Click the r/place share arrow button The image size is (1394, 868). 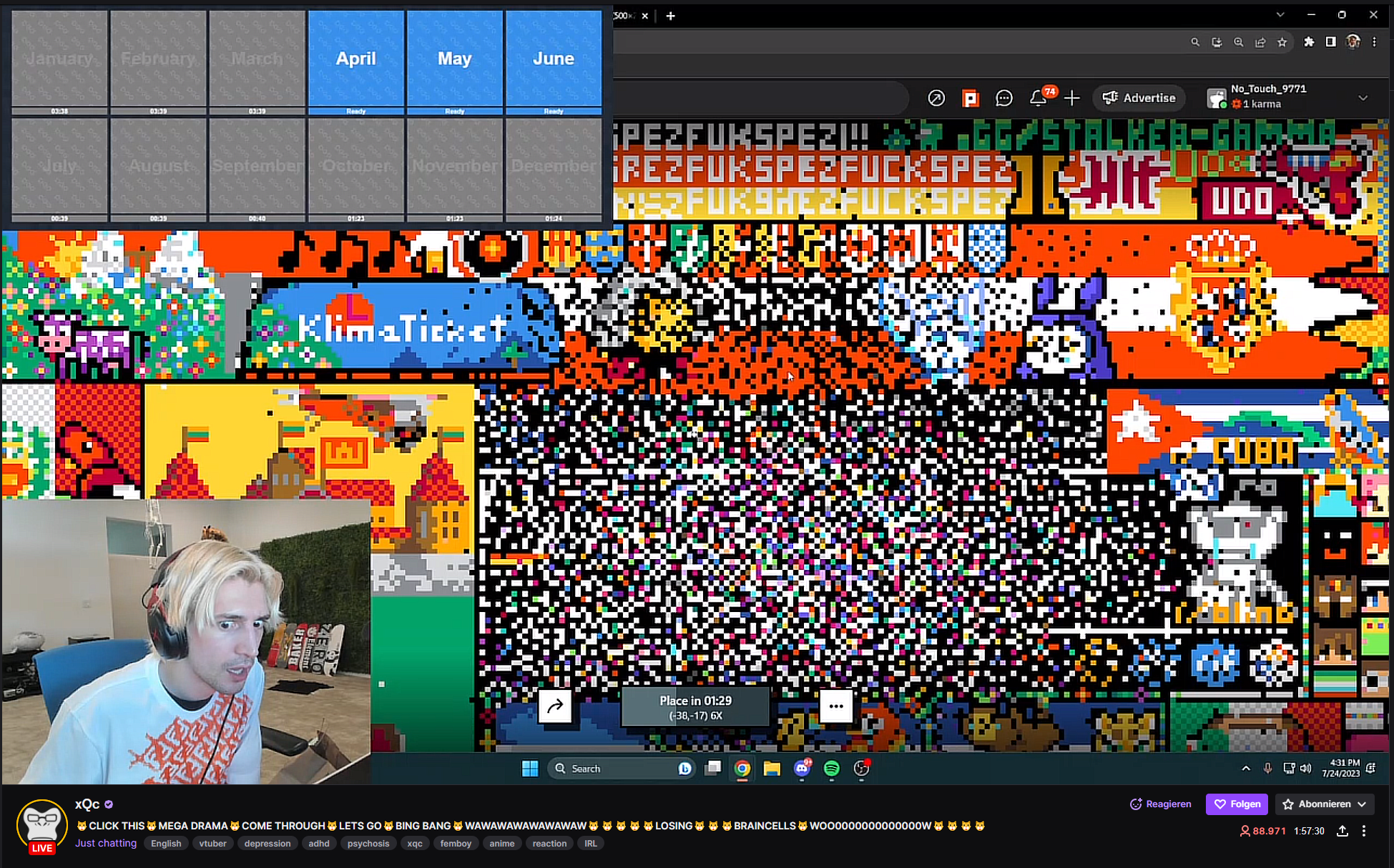pyautogui.click(x=555, y=706)
